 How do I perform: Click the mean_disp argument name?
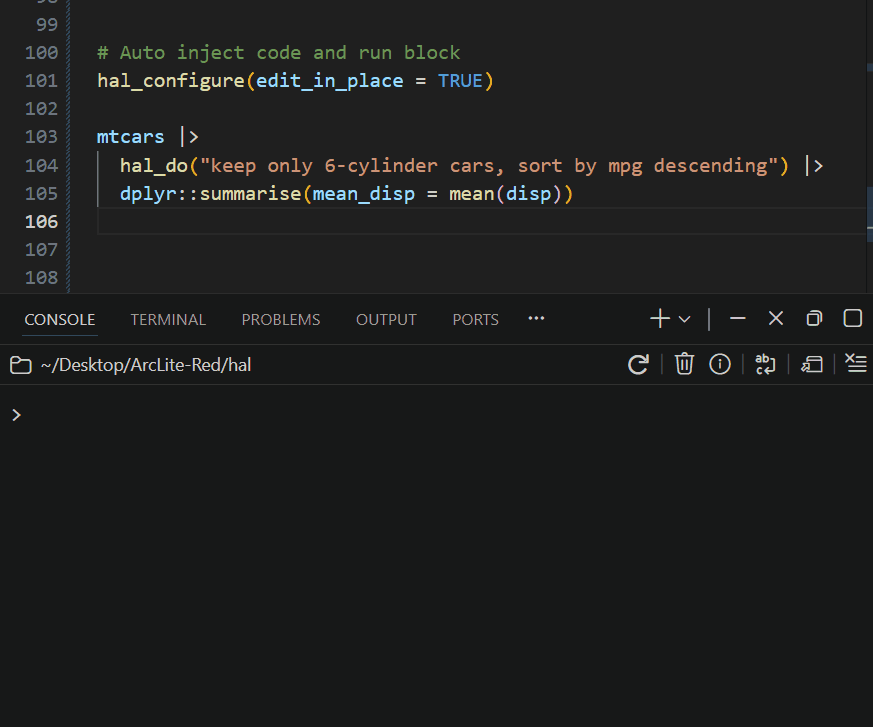point(364,194)
